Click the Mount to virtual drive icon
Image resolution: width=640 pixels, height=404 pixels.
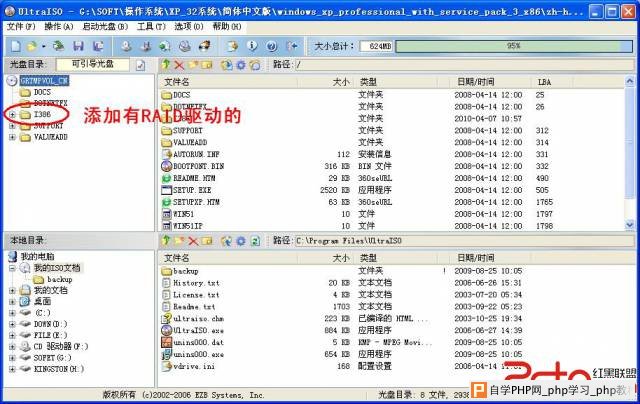[x=184, y=46]
